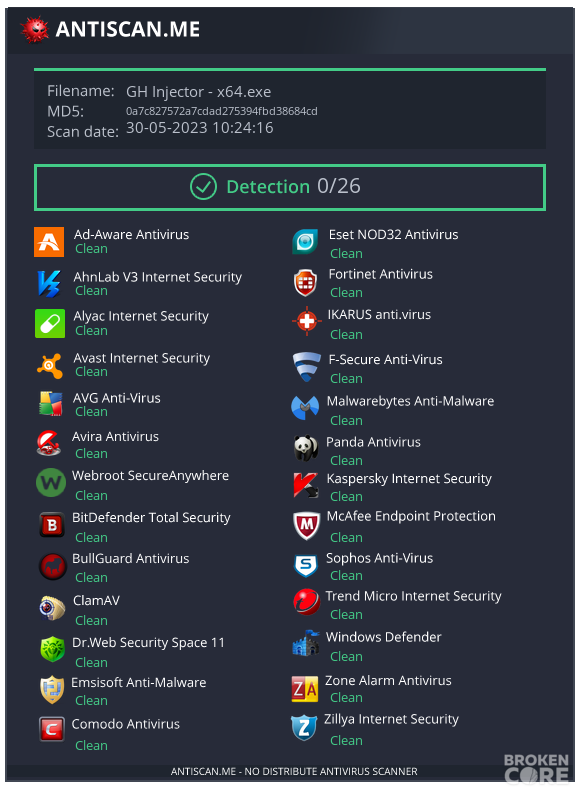
Task: Click the Windows Defender castle icon
Action: [x=306, y=643]
